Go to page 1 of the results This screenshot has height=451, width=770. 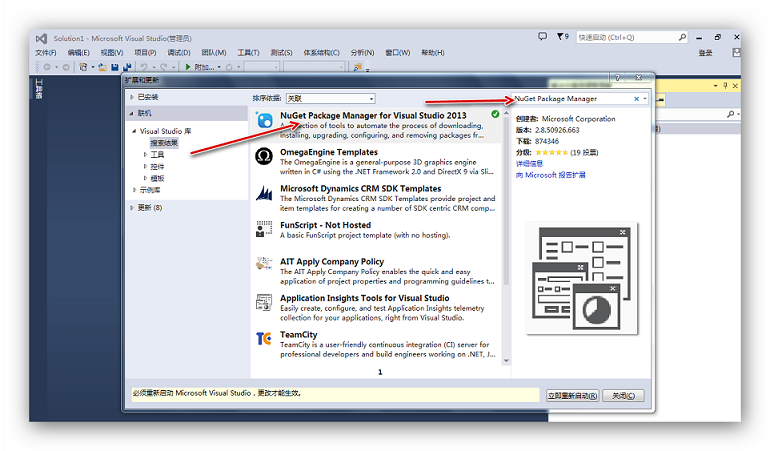[x=380, y=372]
